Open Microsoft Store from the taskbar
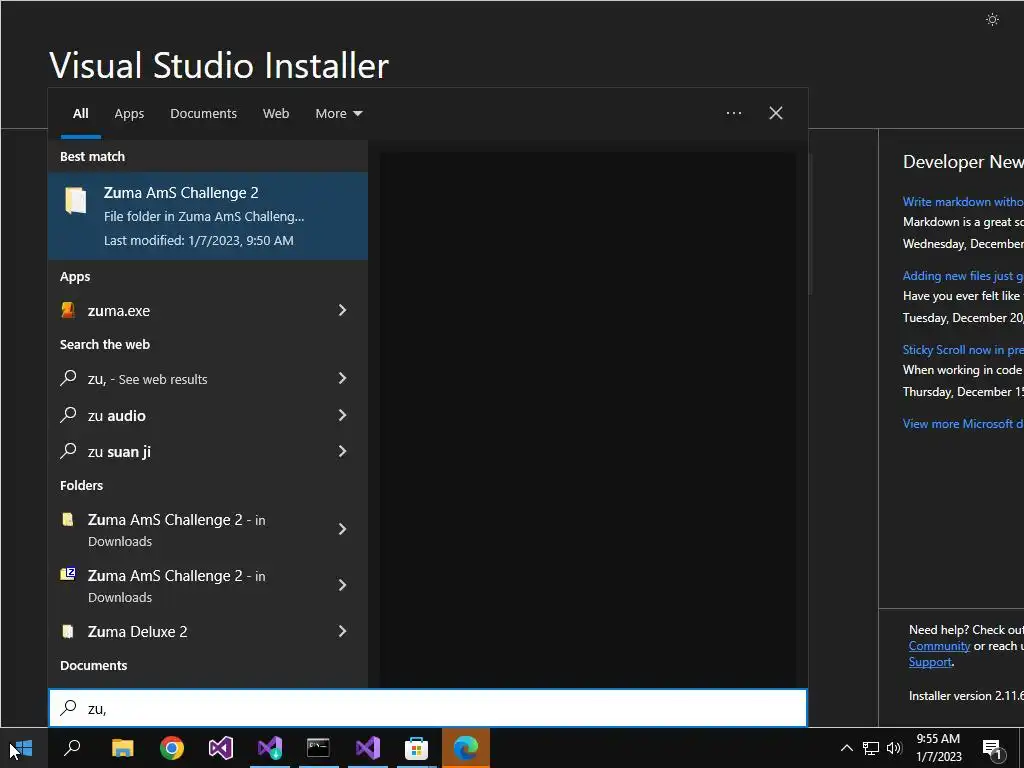 (x=417, y=748)
